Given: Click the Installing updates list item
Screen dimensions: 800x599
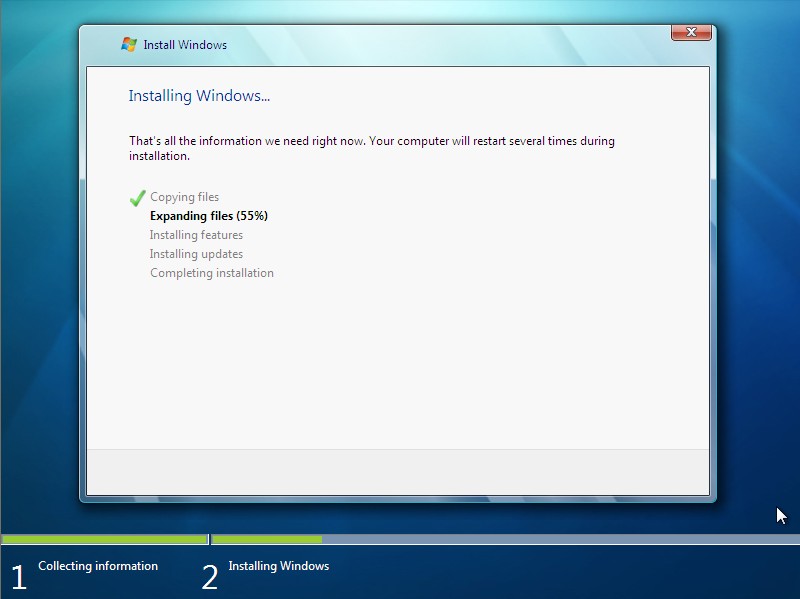Looking at the screenshot, I should pos(195,254).
